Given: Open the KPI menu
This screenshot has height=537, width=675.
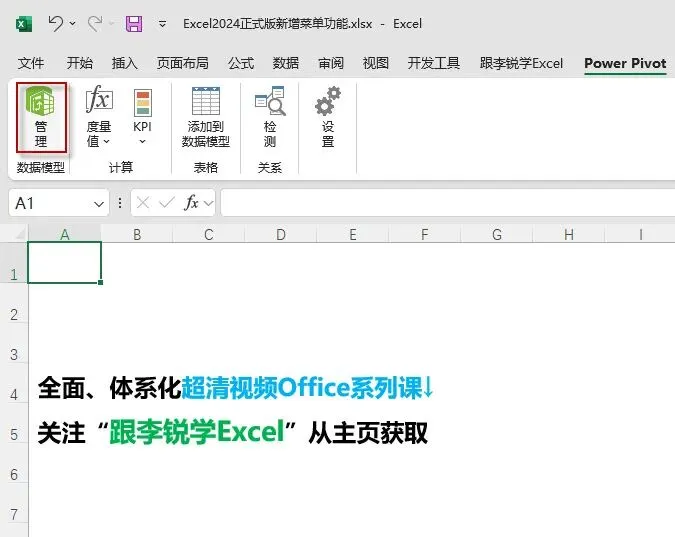Looking at the screenshot, I should [142, 117].
